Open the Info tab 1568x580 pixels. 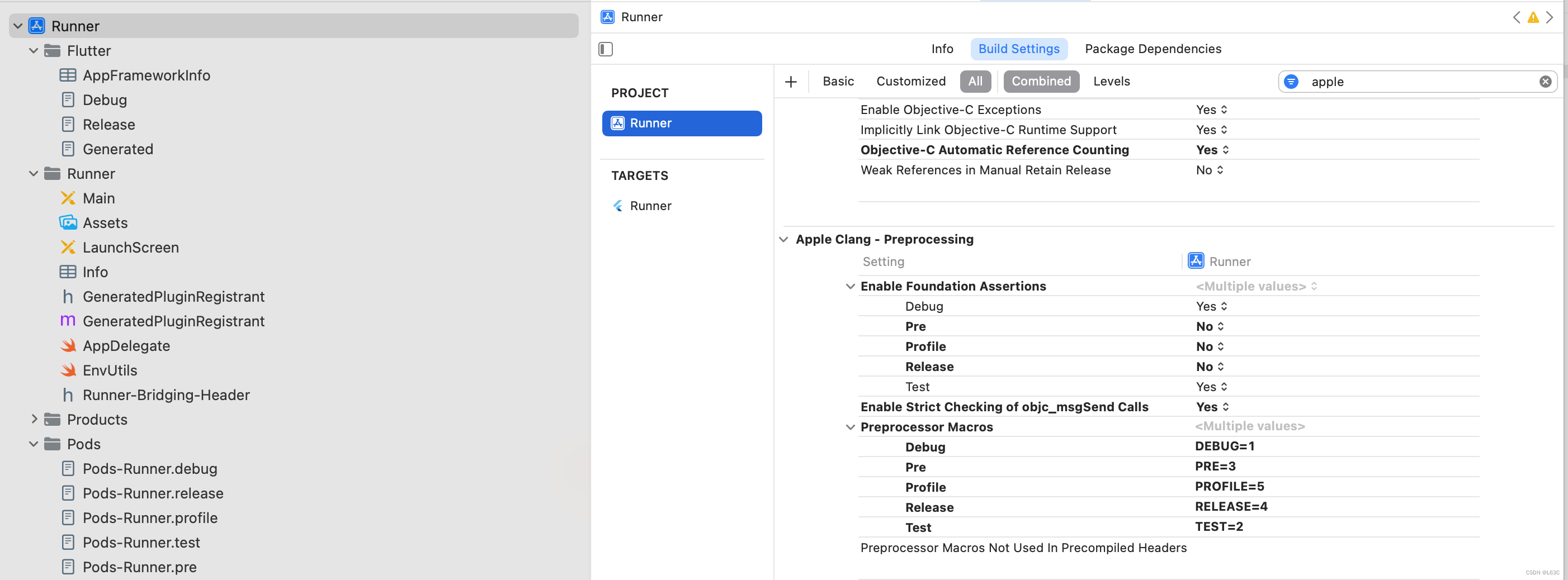pyautogui.click(x=942, y=49)
